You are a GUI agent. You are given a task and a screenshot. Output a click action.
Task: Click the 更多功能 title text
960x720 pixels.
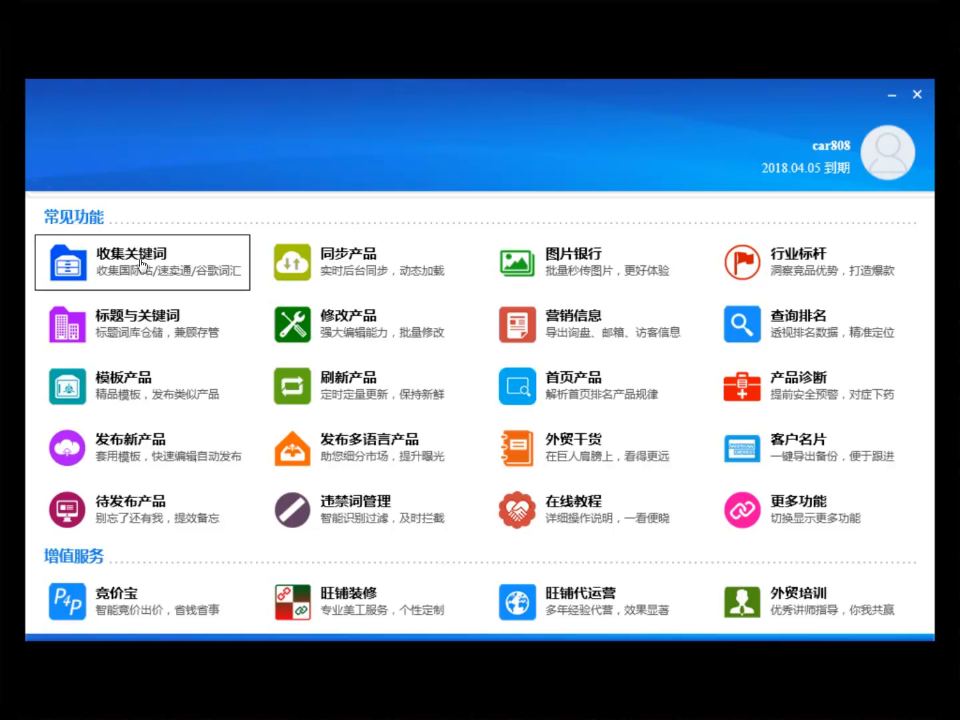798,501
